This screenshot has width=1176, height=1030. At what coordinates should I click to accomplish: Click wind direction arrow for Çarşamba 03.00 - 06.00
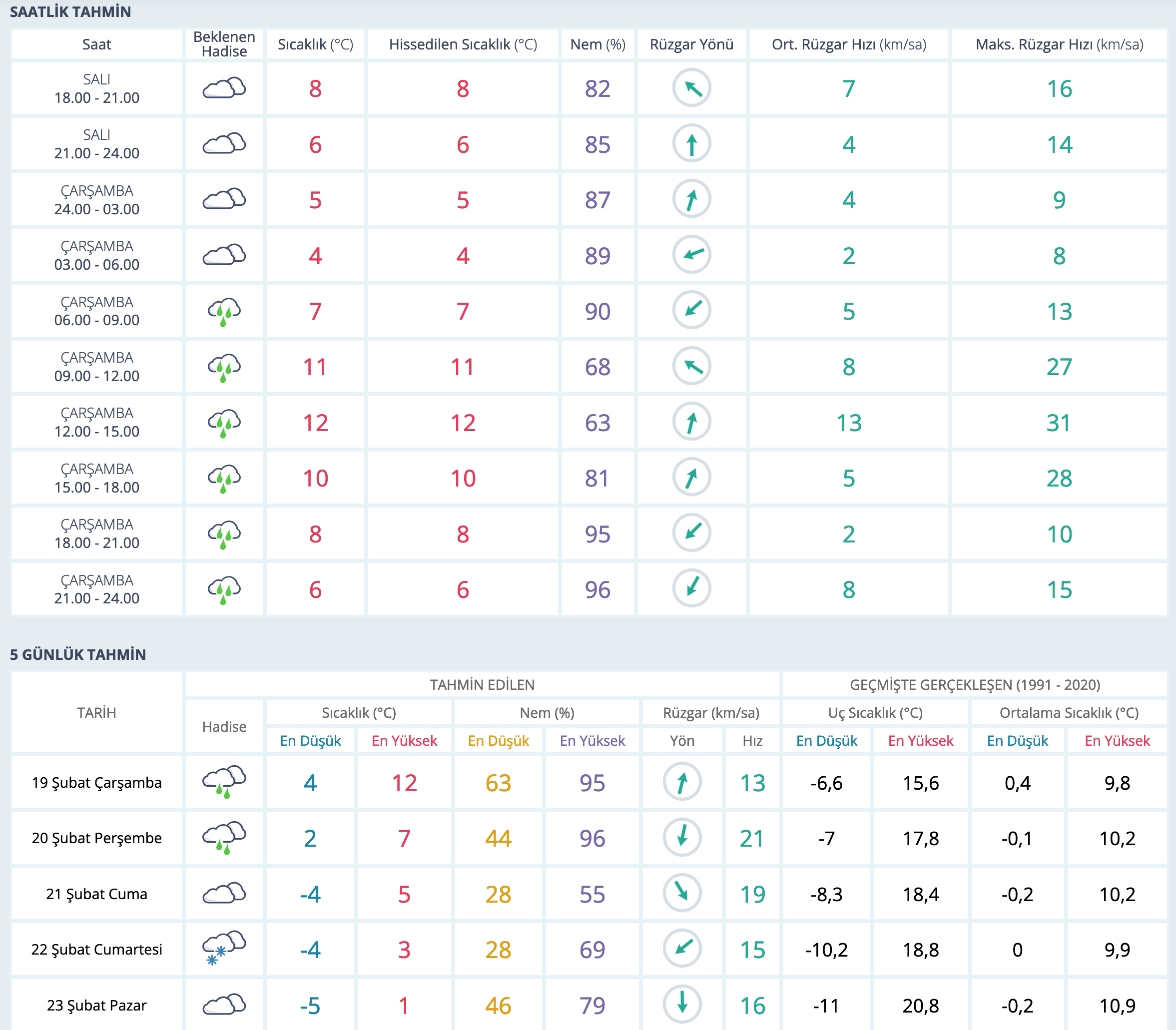point(691,255)
